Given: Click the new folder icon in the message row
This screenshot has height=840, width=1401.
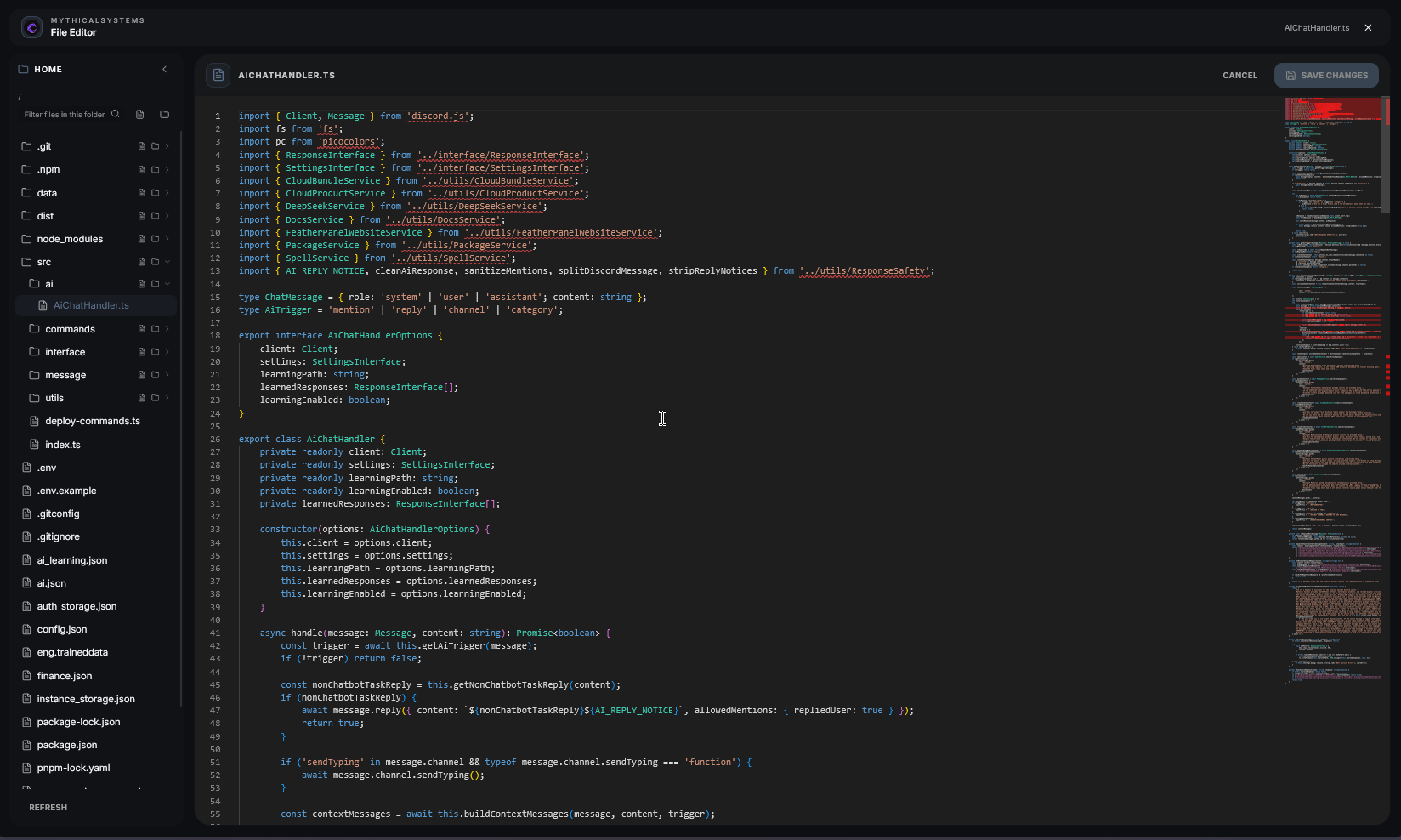Looking at the screenshot, I should tap(156, 375).
